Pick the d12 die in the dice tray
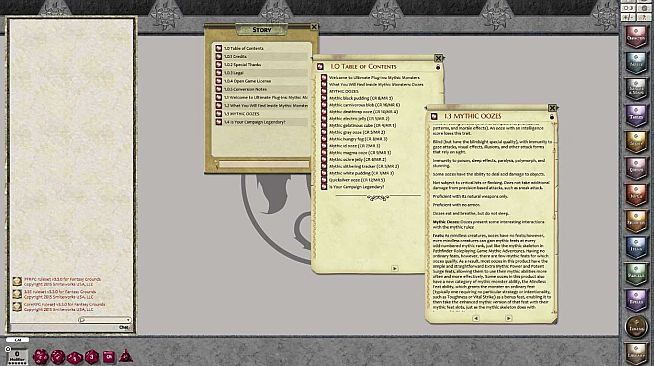This screenshot has width=654, height=366. 58,357
